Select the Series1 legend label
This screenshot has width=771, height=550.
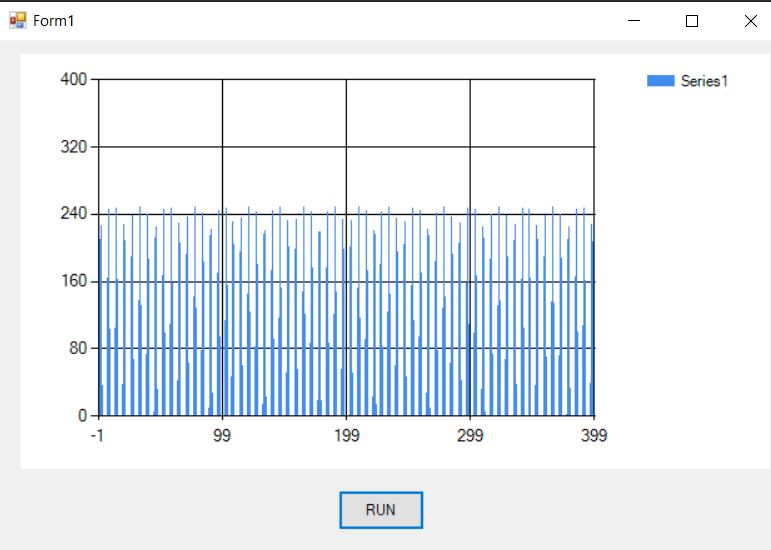[x=704, y=81]
